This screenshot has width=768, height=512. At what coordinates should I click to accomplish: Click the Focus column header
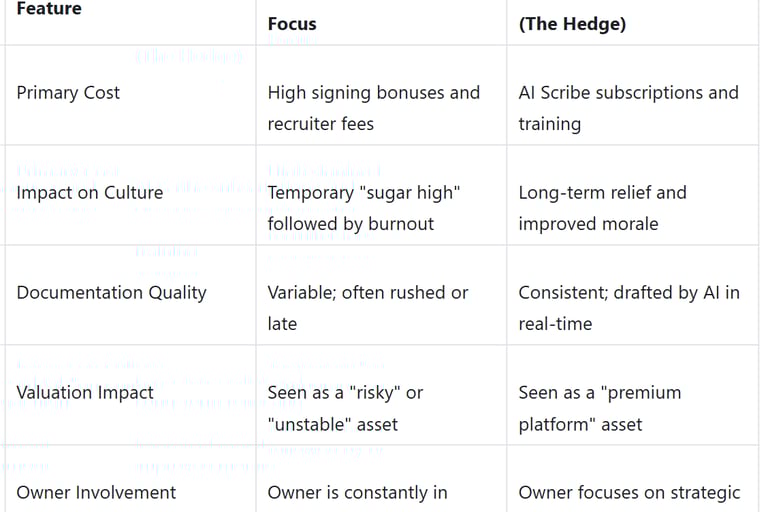pyautogui.click(x=292, y=24)
